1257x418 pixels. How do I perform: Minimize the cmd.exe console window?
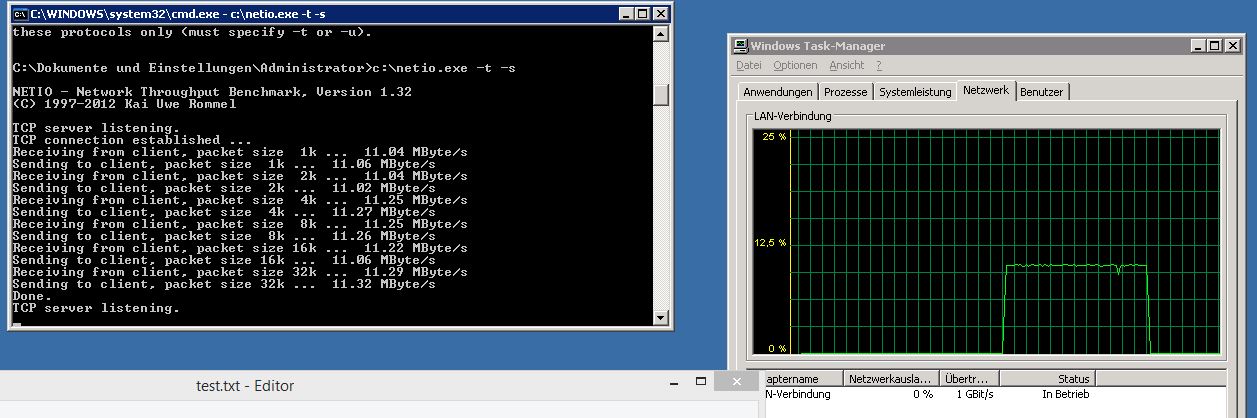point(625,14)
